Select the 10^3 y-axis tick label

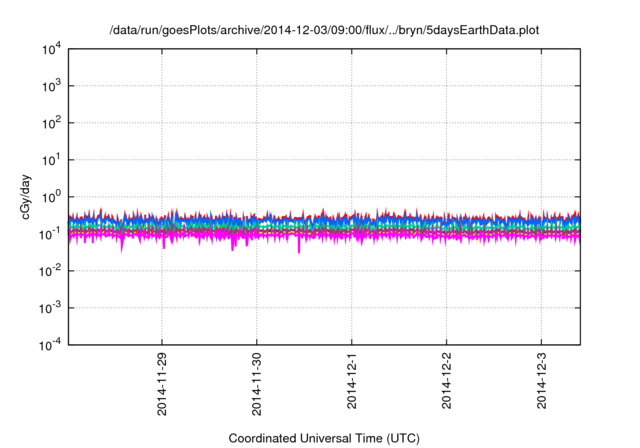50,85
